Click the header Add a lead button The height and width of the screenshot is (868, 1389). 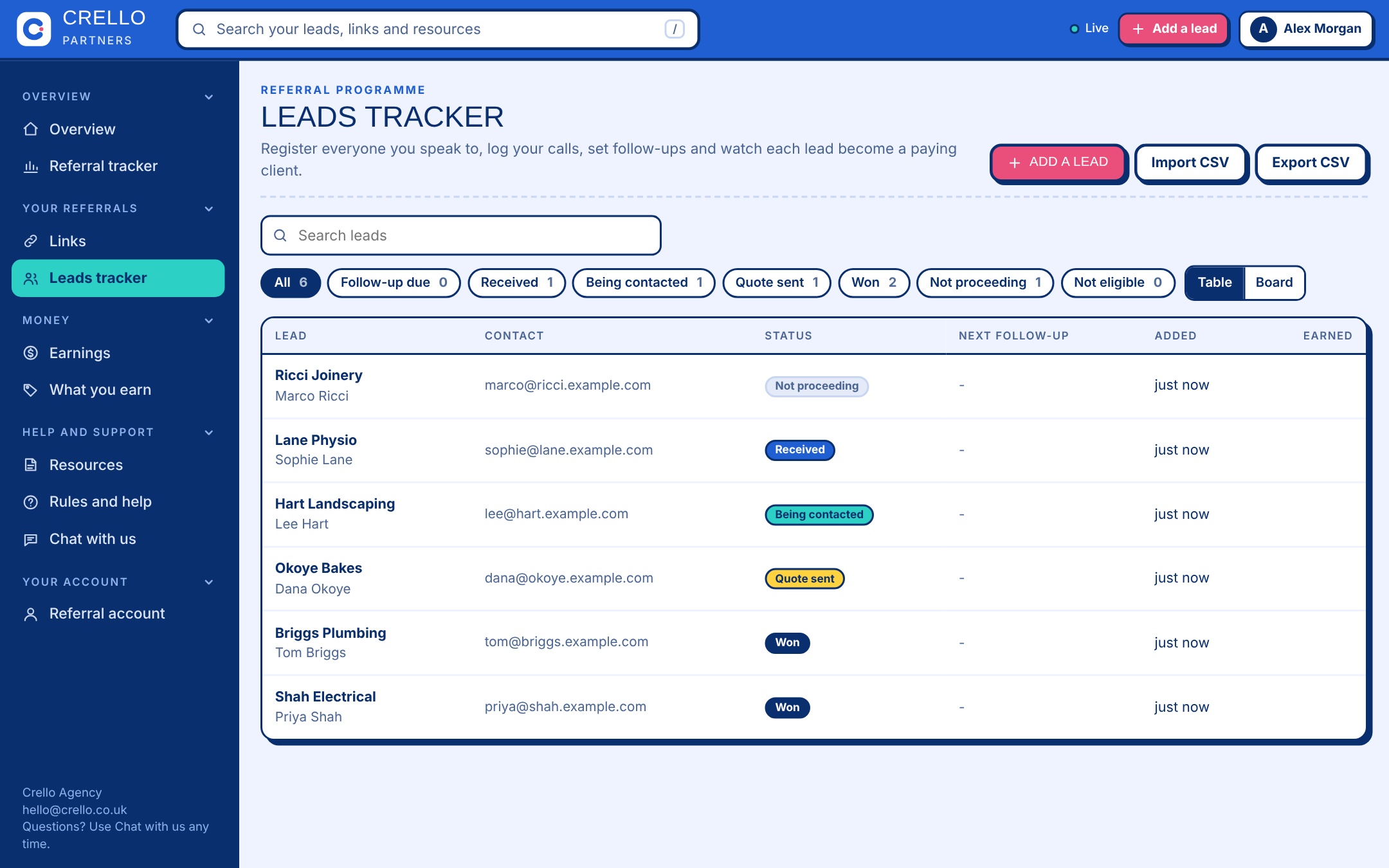point(1174,29)
